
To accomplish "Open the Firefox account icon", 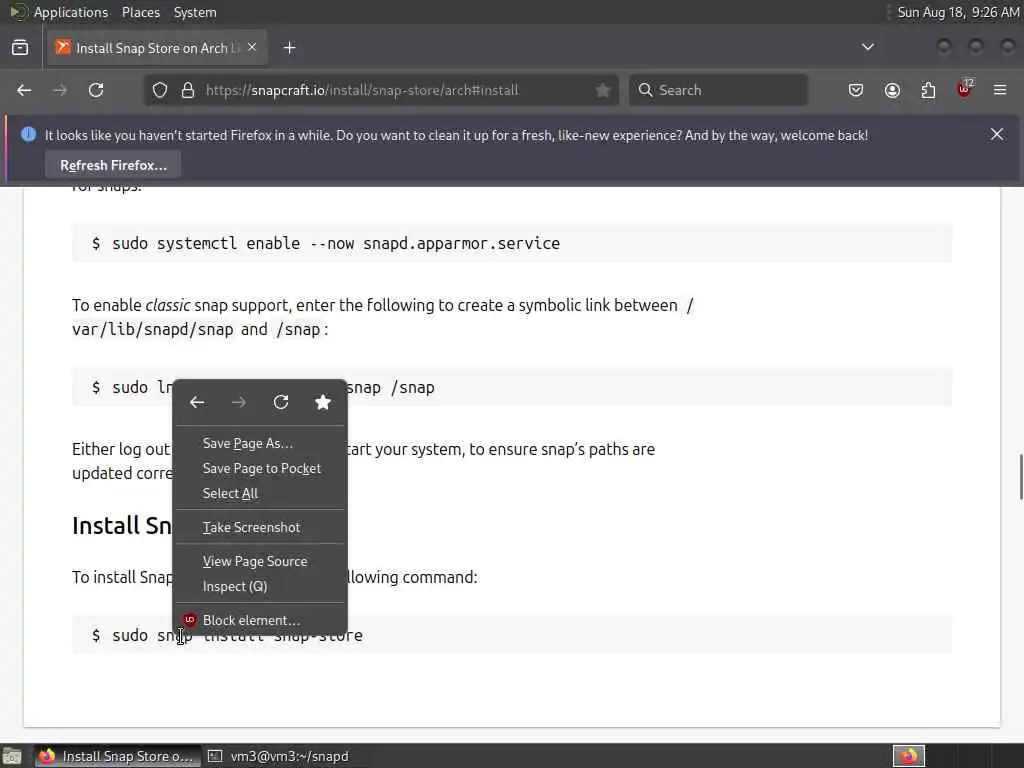I will (892, 90).
